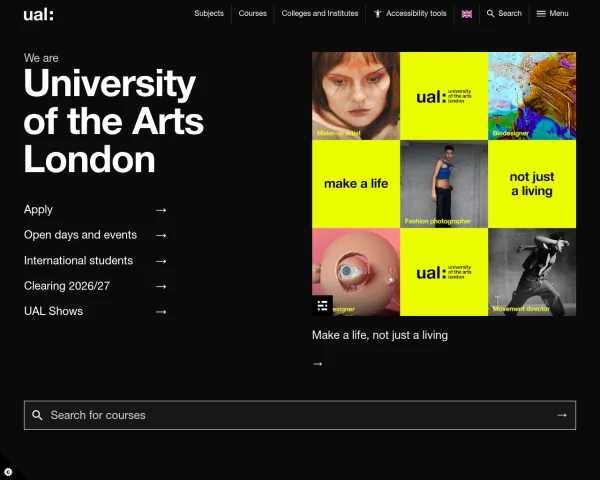Screen dimensions: 600x480
Task: Visit International students page
Action: click(78, 261)
